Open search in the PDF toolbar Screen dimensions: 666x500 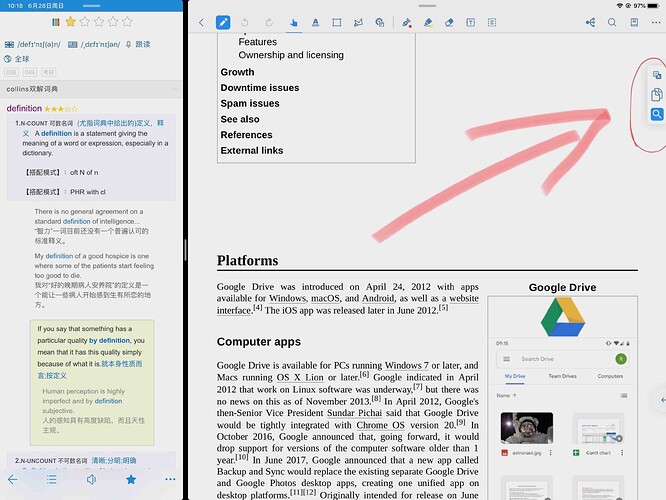coord(612,23)
